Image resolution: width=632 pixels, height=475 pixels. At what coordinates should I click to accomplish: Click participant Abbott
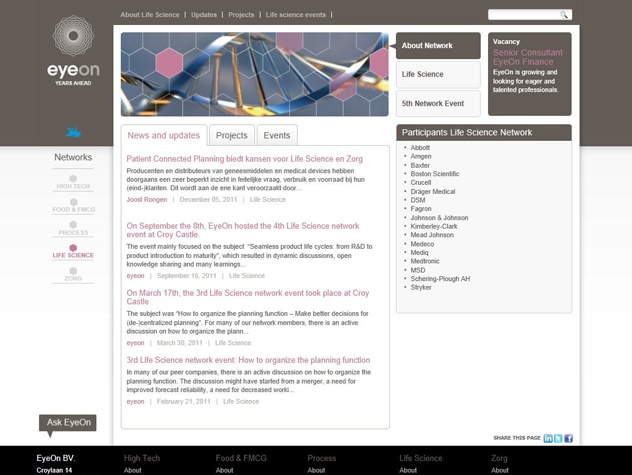[x=420, y=148]
